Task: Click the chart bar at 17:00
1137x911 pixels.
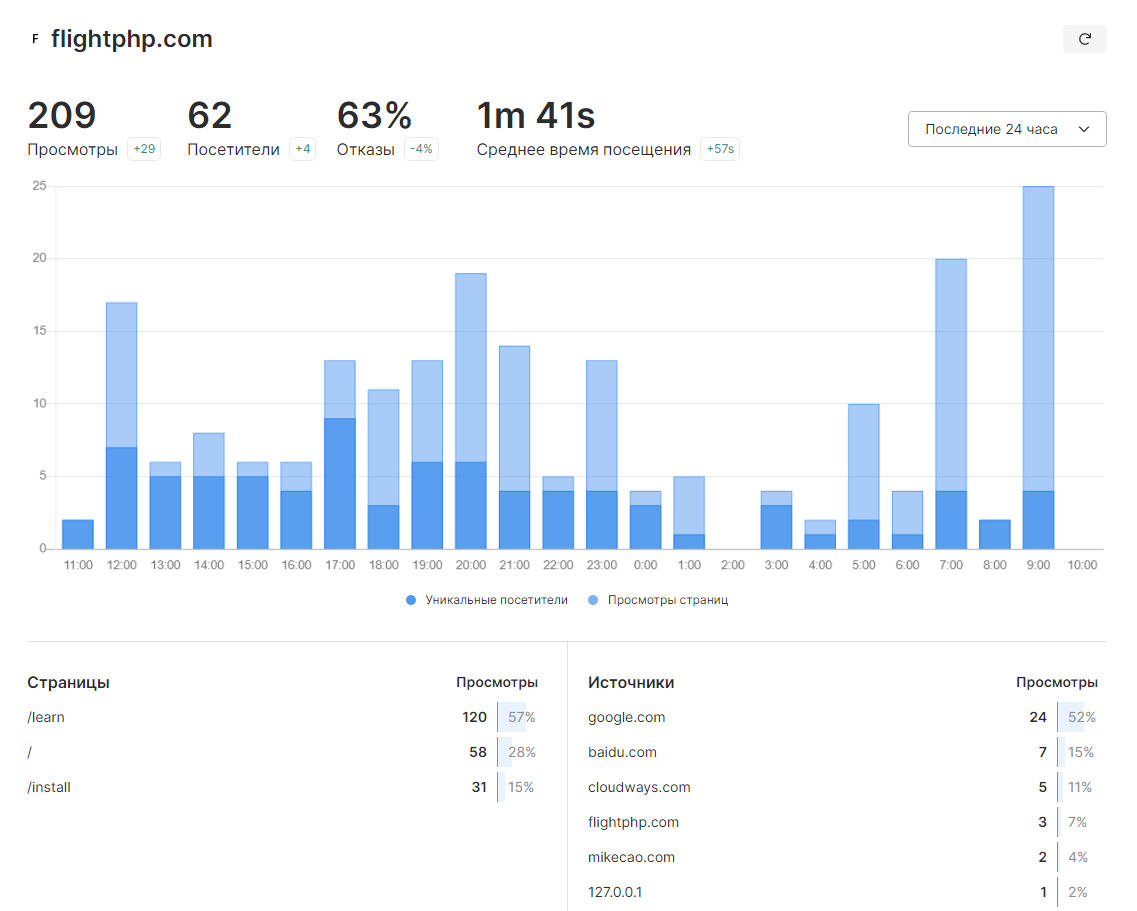Action: coord(340,455)
